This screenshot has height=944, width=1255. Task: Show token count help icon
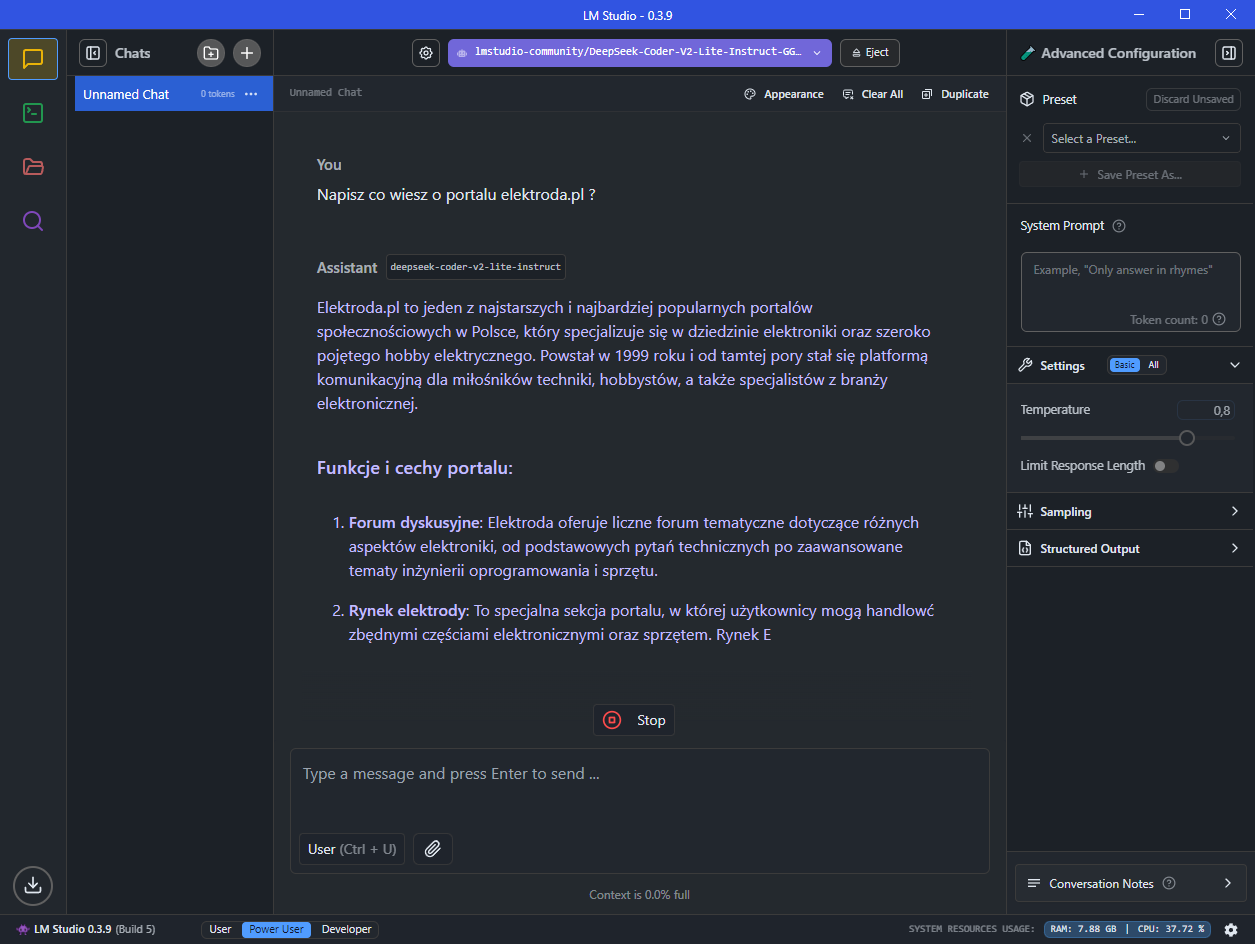[x=1219, y=320]
